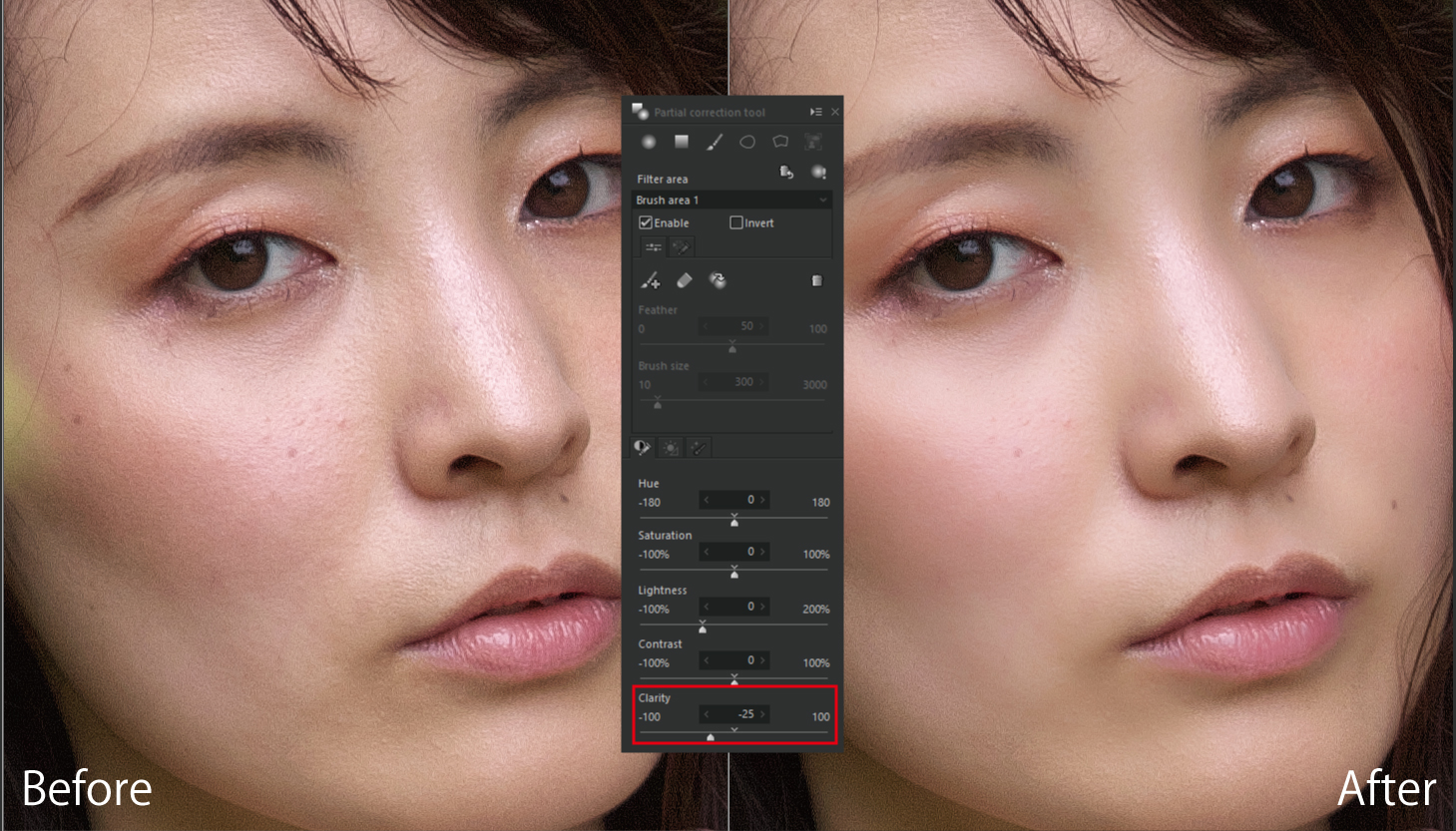Screen dimensions: 1456x831
Task: Switch to the area settings sliders tab
Action: pyautogui.click(x=653, y=246)
